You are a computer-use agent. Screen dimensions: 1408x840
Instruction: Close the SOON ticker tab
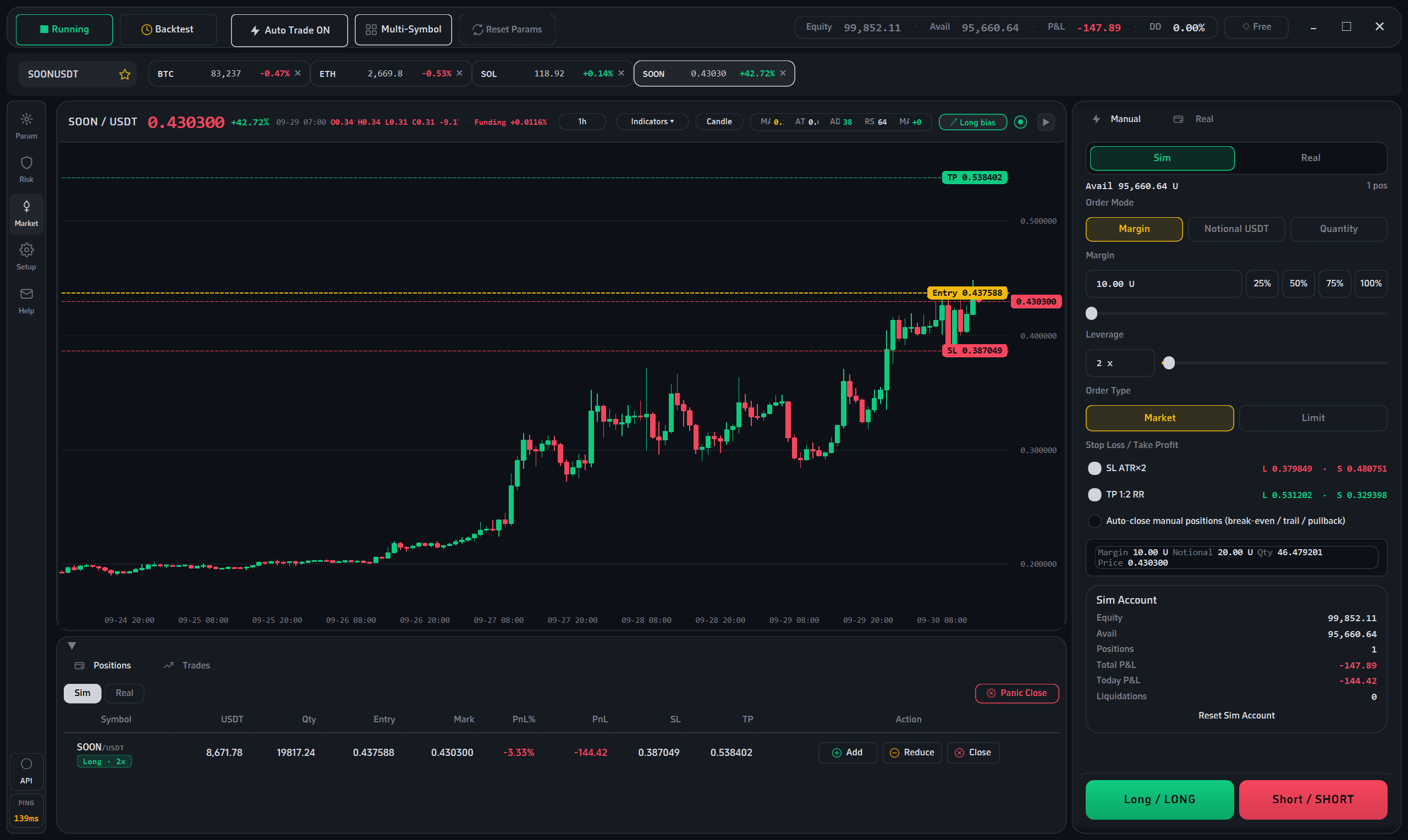pyautogui.click(x=783, y=73)
